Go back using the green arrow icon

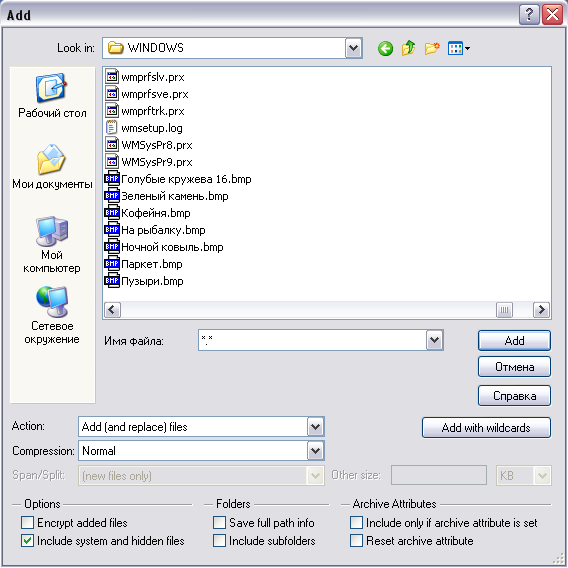point(385,48)
